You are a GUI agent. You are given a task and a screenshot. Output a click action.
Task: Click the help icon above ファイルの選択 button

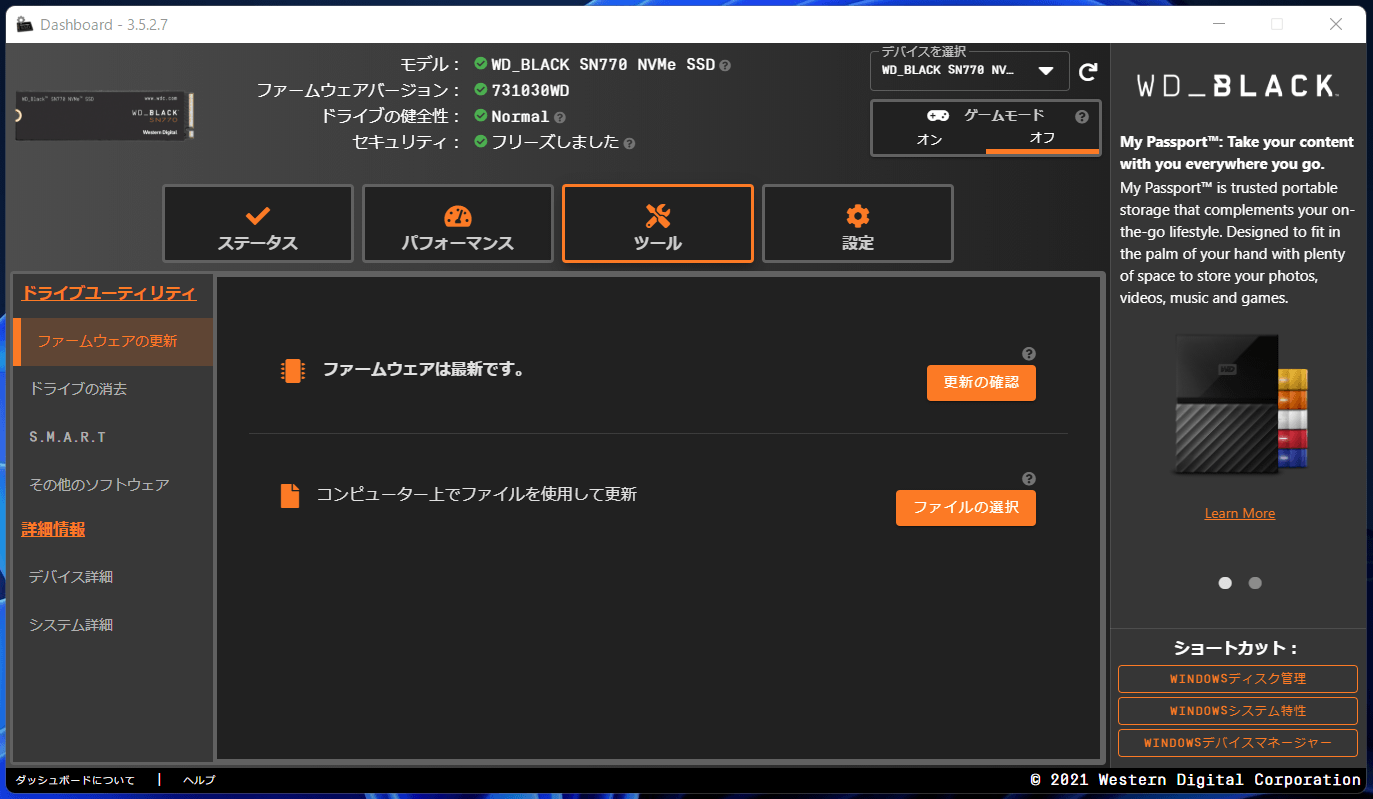point(1029,479)
